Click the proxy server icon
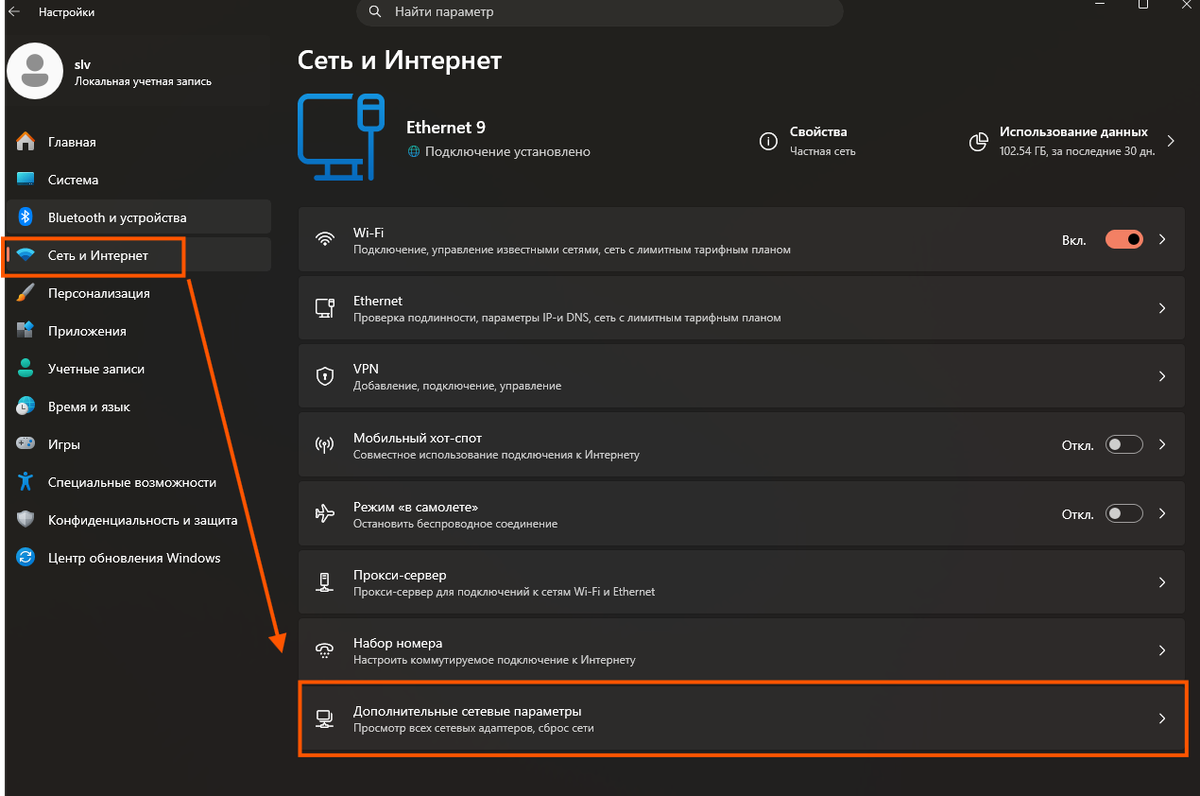 point(324,582)
